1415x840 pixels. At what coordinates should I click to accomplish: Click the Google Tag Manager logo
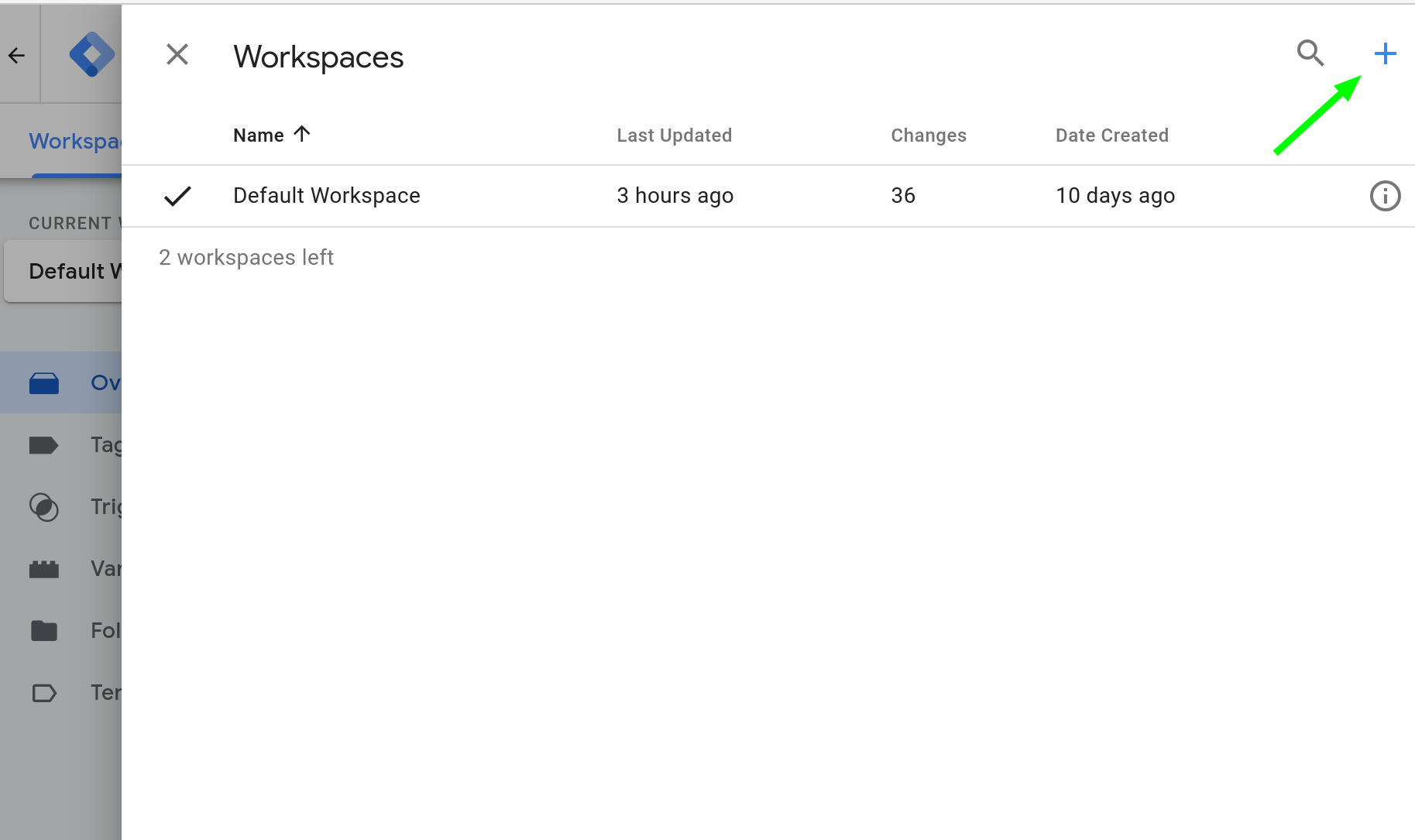[x=91, y=54]
